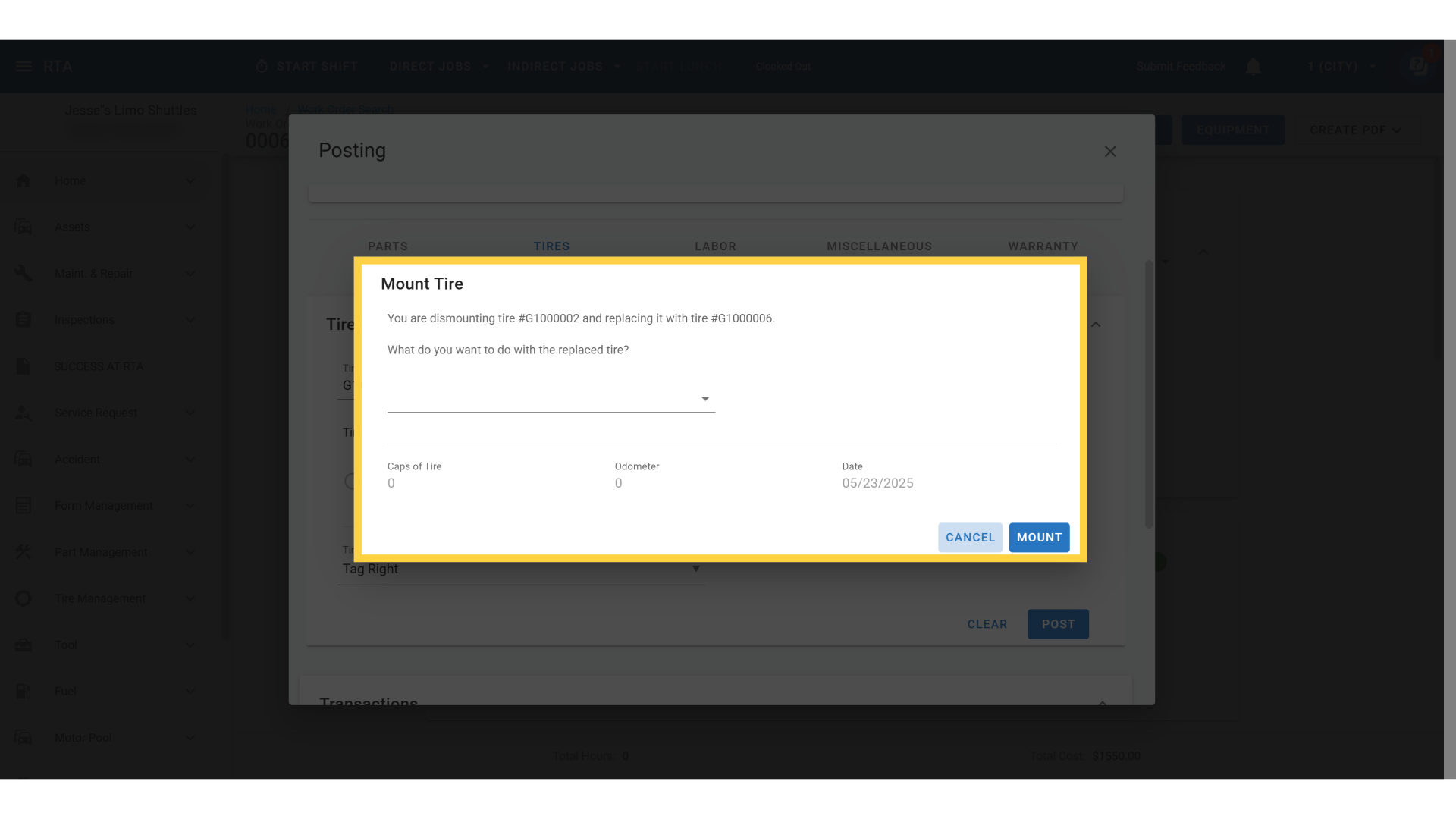Click the Inspections clipboard icon
1456x819 pixels.
point(24,320)
